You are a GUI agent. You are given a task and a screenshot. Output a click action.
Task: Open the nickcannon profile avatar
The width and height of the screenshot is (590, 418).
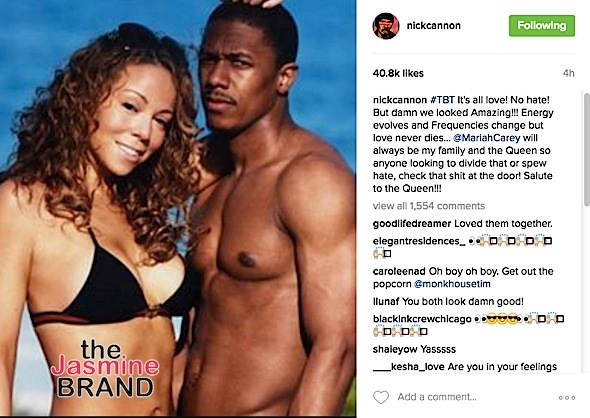386,26
